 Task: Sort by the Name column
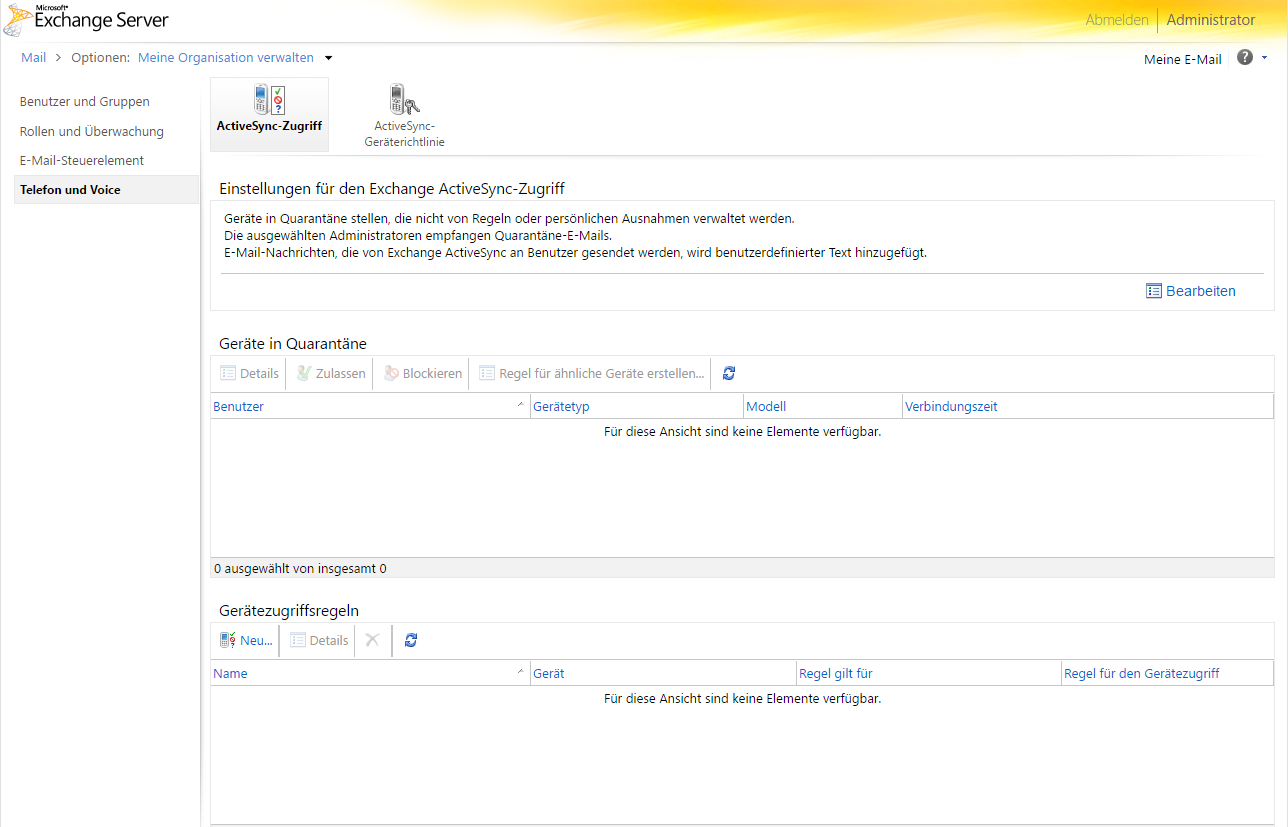[x=370, y=673]
